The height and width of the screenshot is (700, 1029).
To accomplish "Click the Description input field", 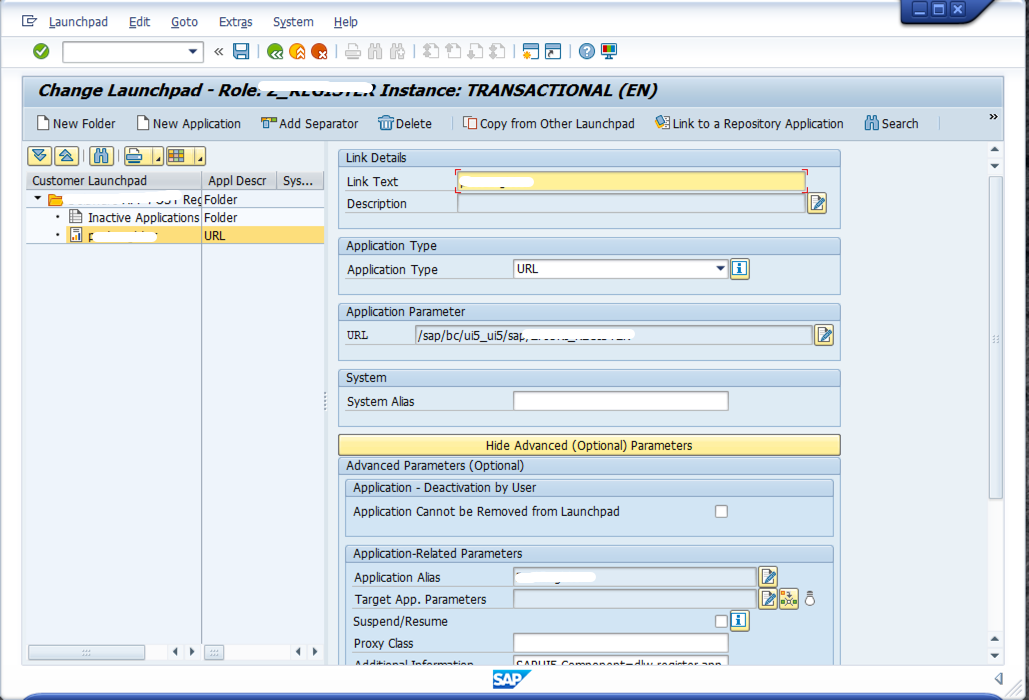I will click(631, 203).
